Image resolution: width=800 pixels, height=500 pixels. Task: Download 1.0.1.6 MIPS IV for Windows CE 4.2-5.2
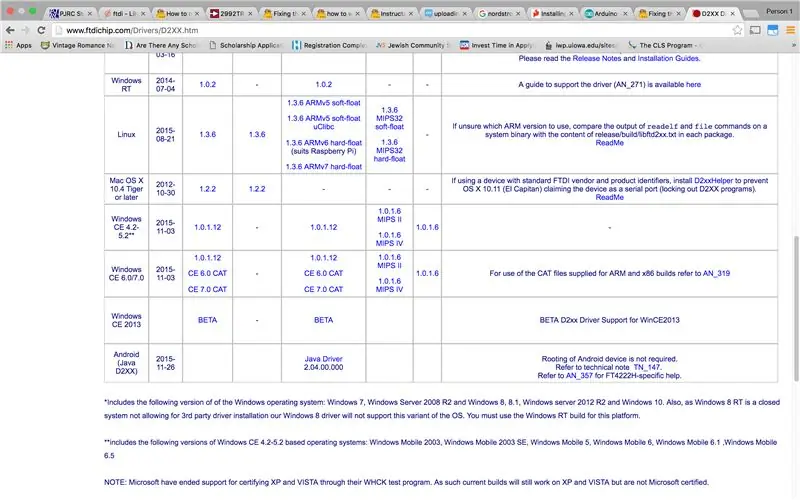click(x=389, y=239)
